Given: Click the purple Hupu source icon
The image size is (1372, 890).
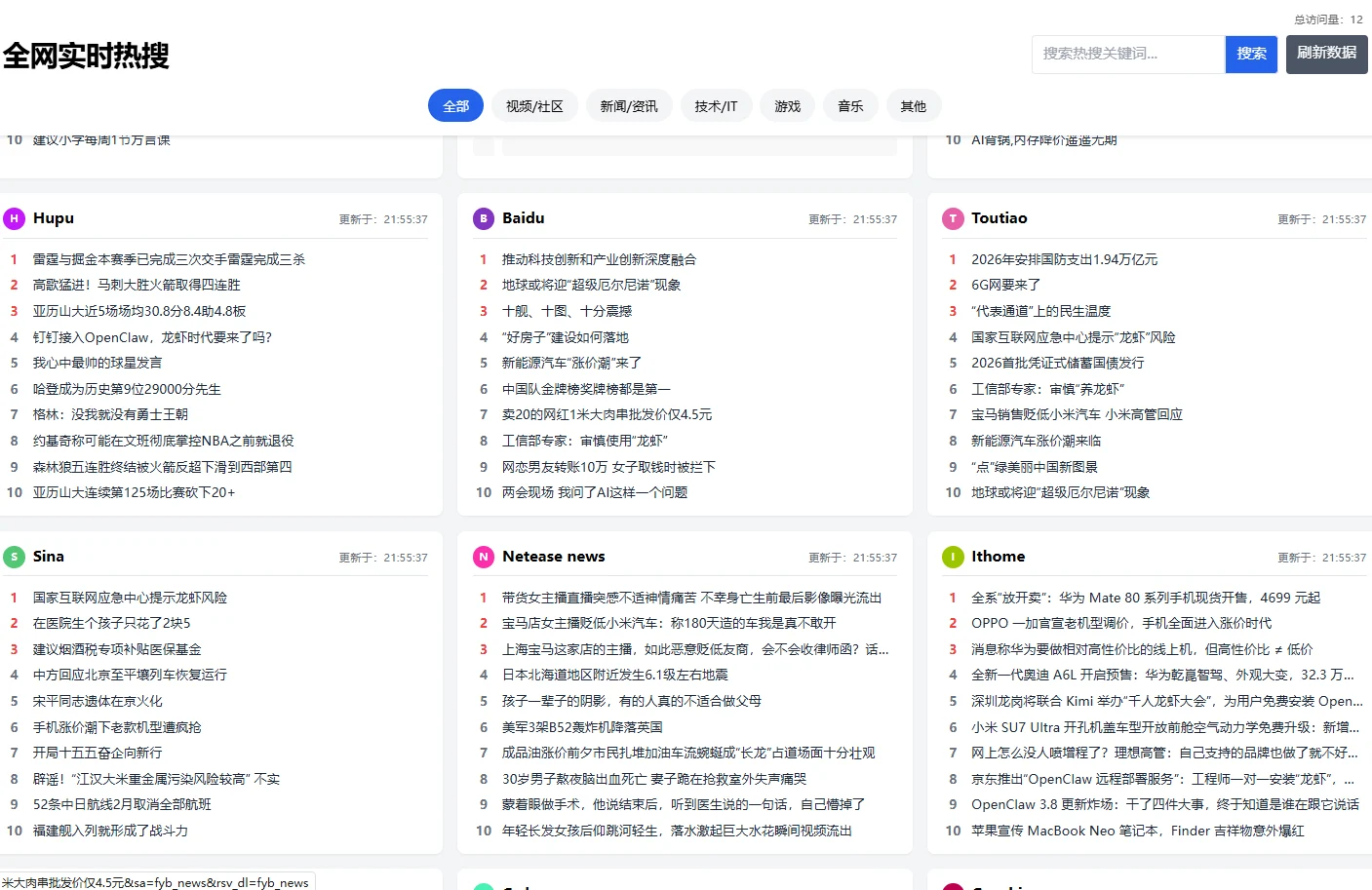Looking at the screenshot, I should [14, 219].
